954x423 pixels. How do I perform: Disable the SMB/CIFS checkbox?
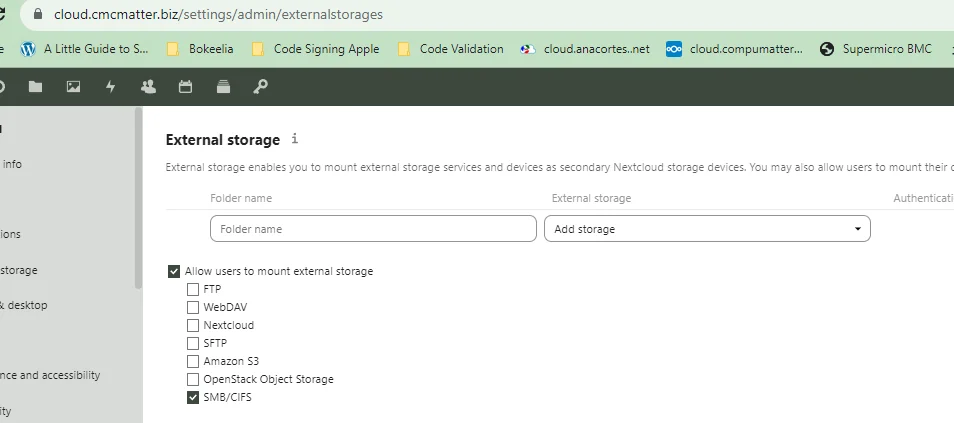point(193,397)
